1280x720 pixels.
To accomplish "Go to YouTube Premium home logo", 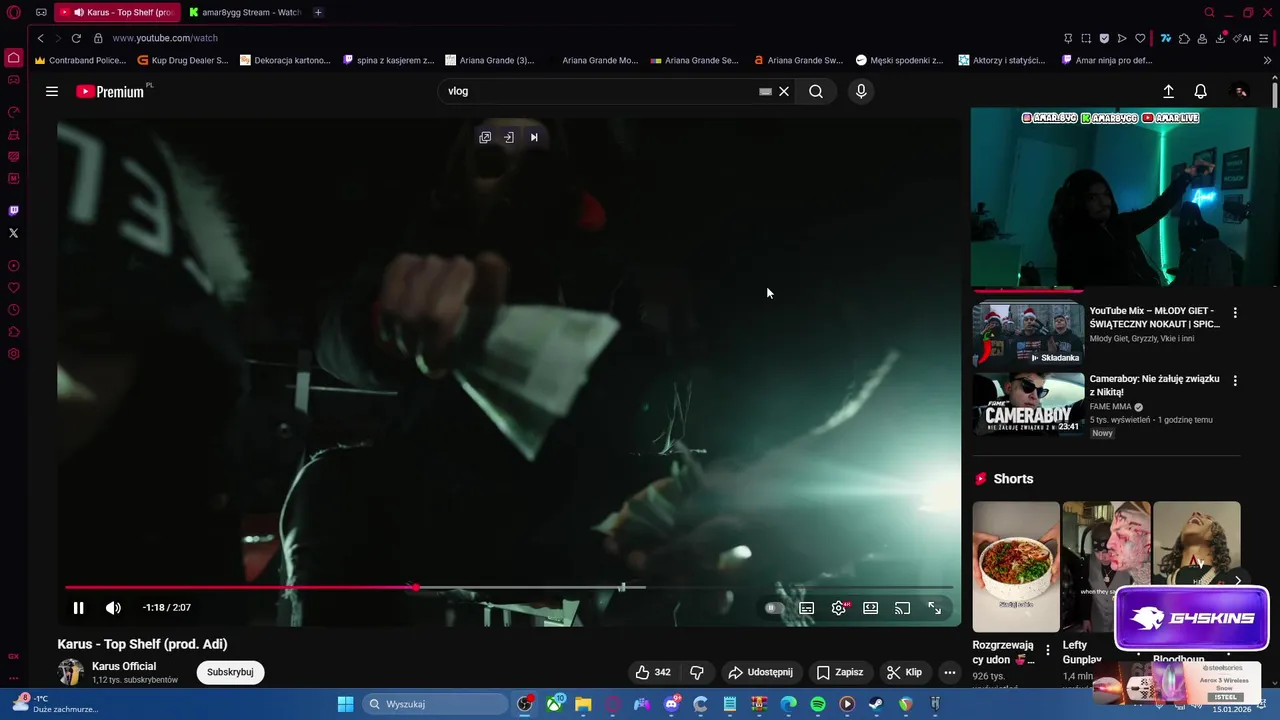I will pos(112,91).
